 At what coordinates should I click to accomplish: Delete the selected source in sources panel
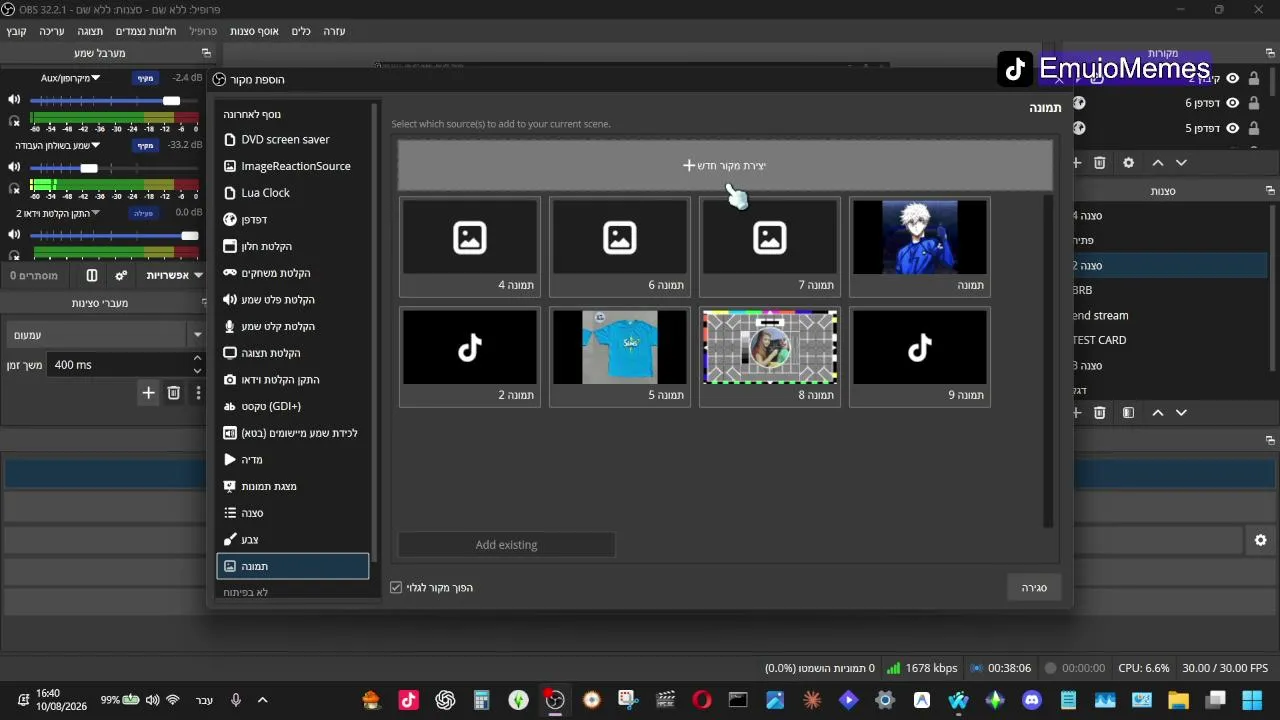1100,163
